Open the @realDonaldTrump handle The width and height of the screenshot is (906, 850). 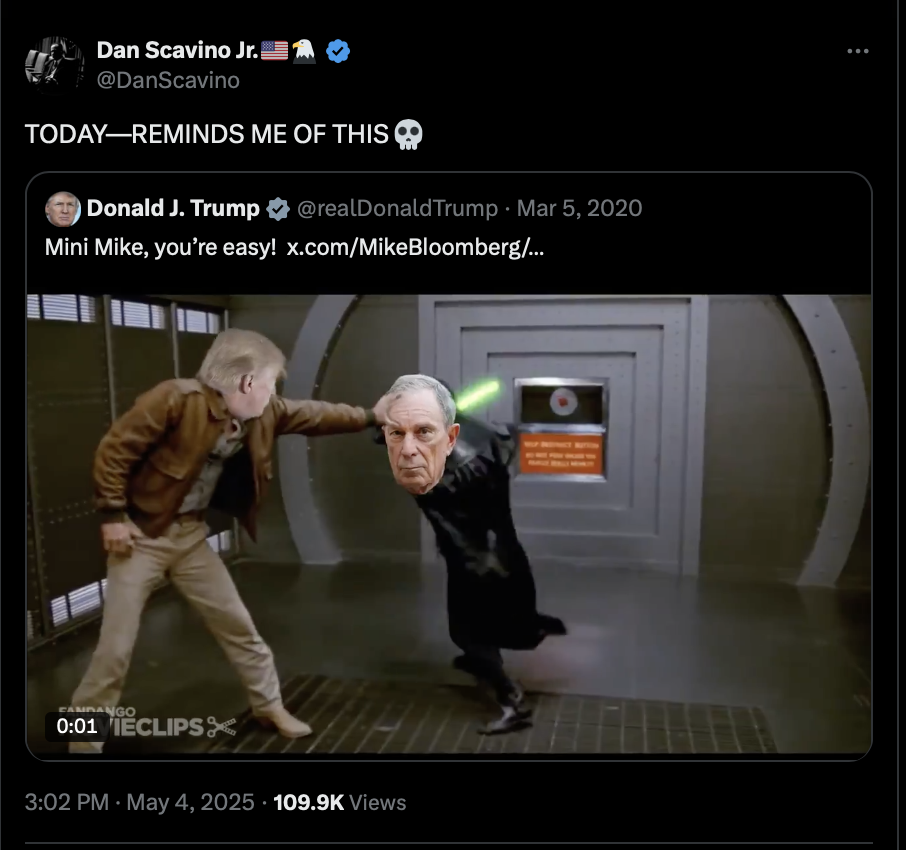coord(397,208)
